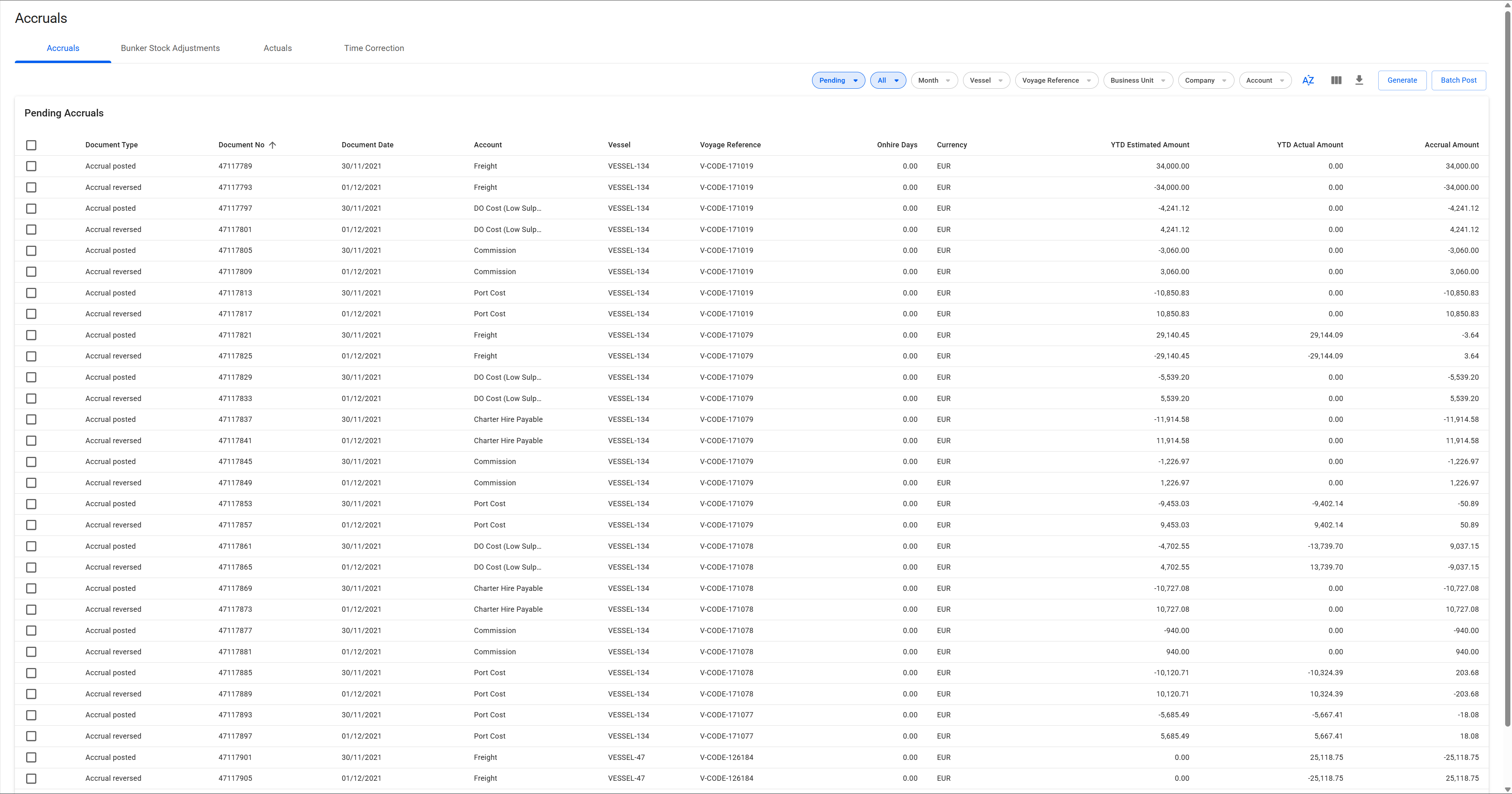The height and width of the screenshot is (794, 1512).
Task: Open the column chooser icon
Action: (x=1336, y=80)
